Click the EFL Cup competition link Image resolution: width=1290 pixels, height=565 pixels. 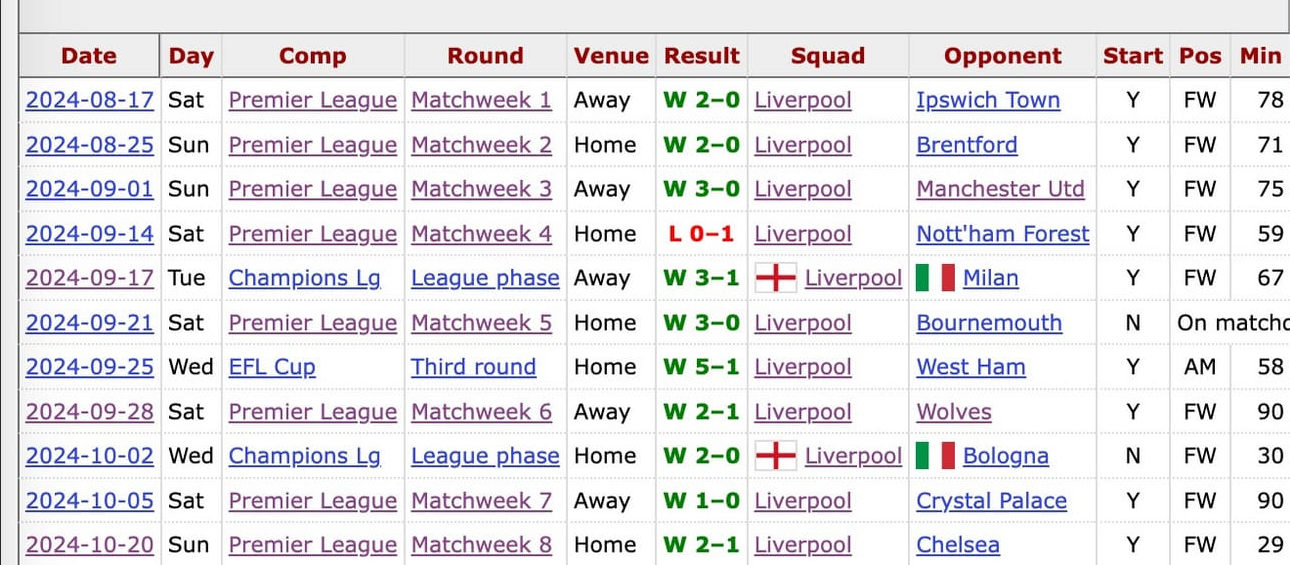tap(272, 367)
